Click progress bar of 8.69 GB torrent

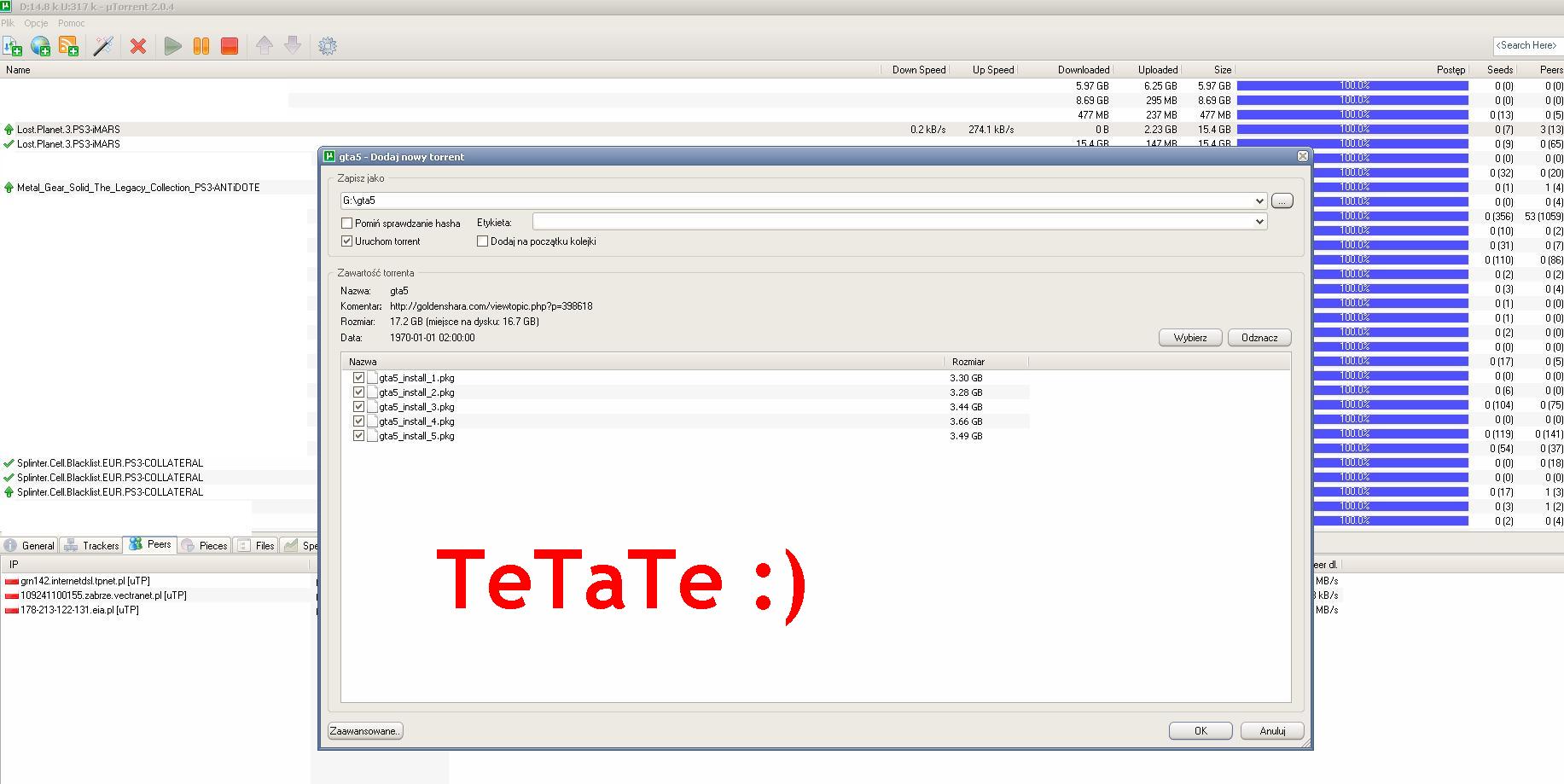tap(1352, 101)
